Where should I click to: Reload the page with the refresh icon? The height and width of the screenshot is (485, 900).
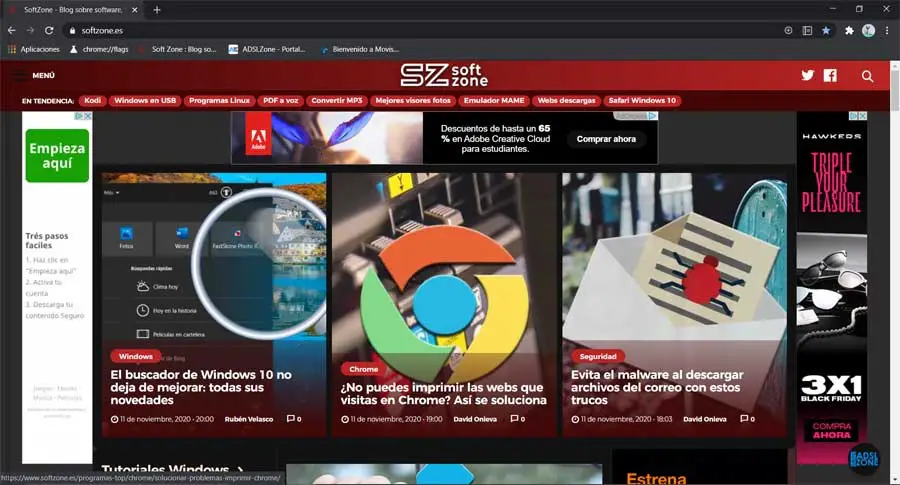click(x=49, y=30)
